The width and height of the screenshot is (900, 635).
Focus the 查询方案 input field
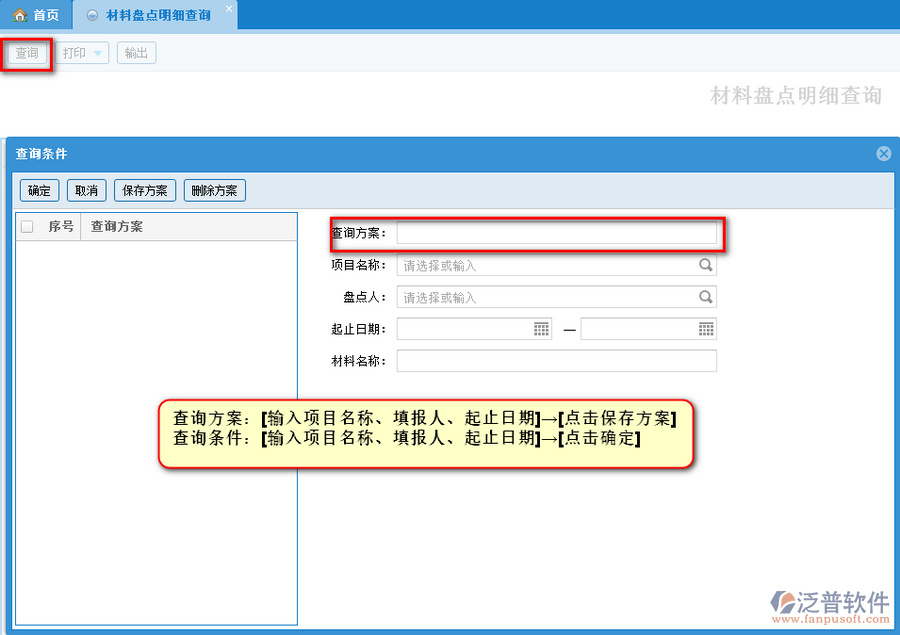(556, 233)
